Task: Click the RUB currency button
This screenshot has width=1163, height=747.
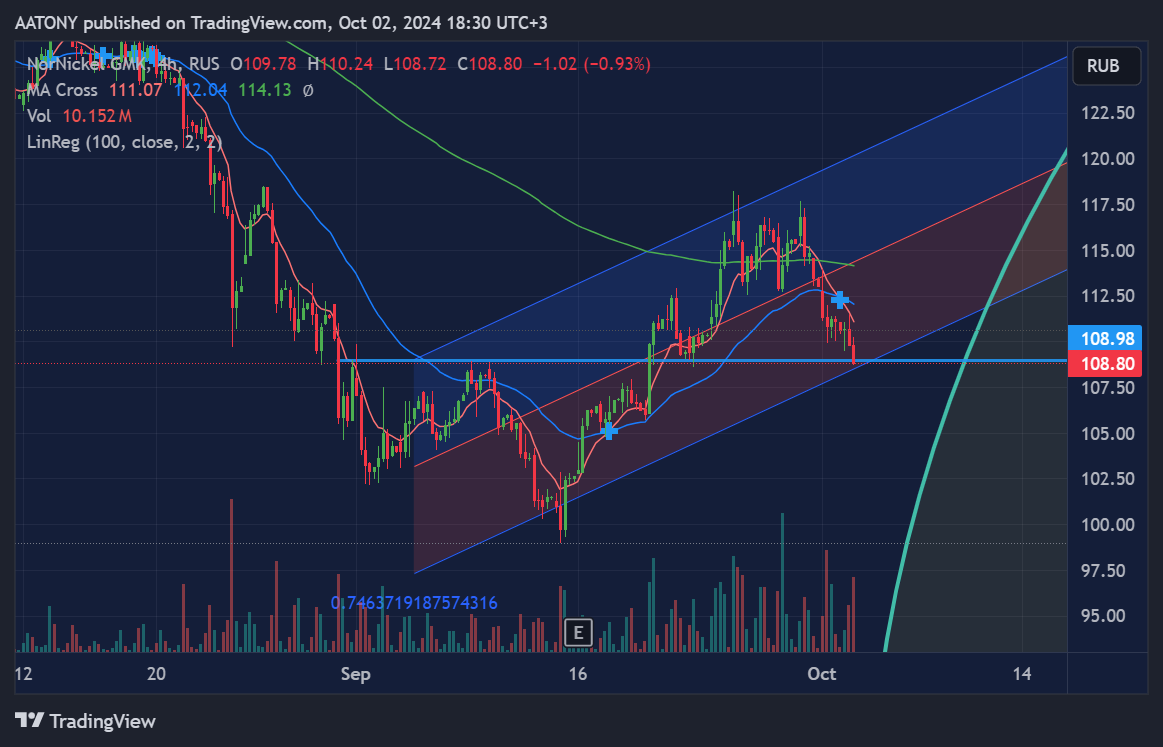Action: click(x=1107, y=66)
